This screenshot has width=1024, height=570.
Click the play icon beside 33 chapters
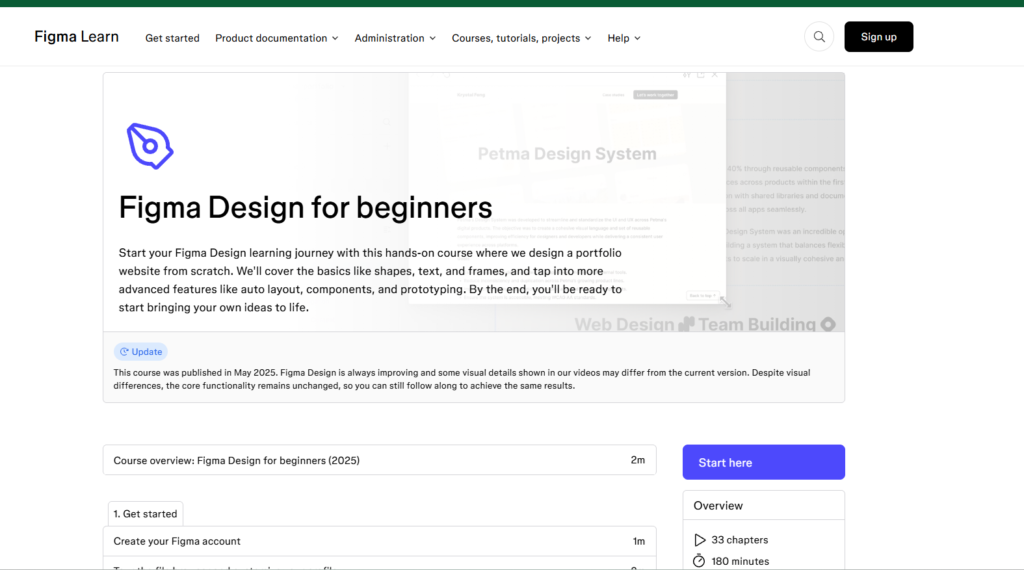699,540
